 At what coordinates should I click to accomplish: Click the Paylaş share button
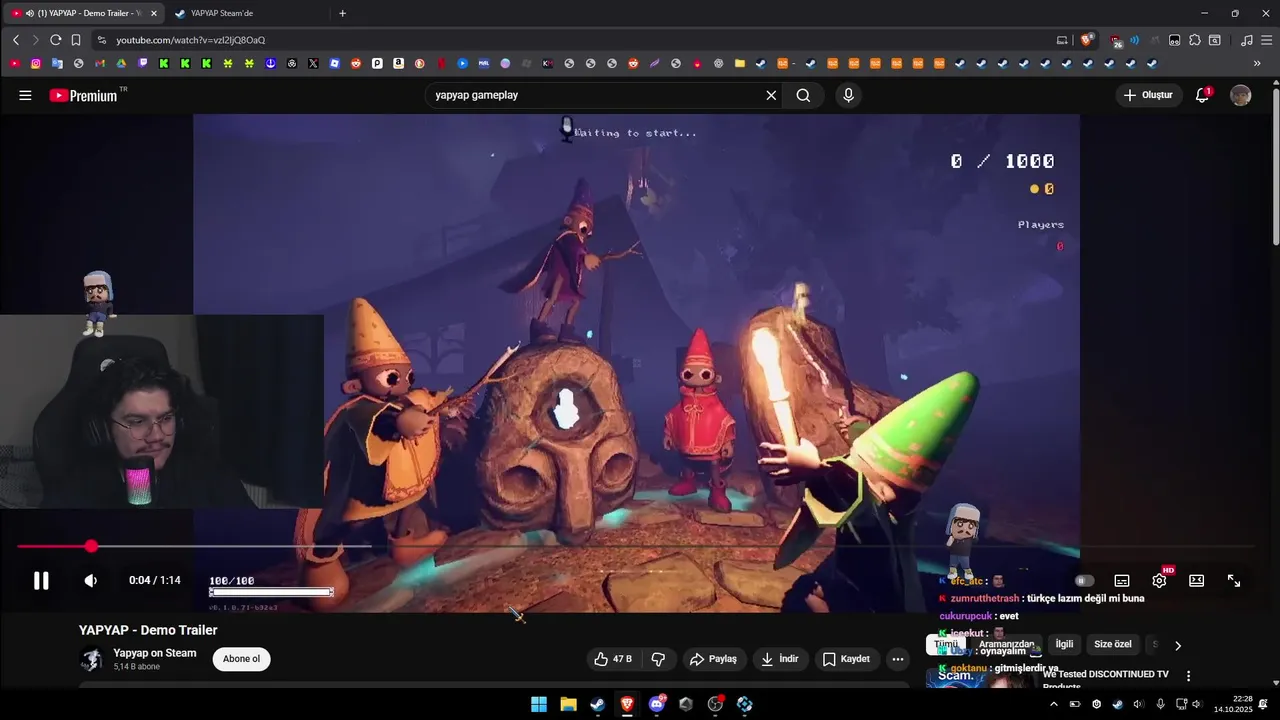[x=713, y=659]
